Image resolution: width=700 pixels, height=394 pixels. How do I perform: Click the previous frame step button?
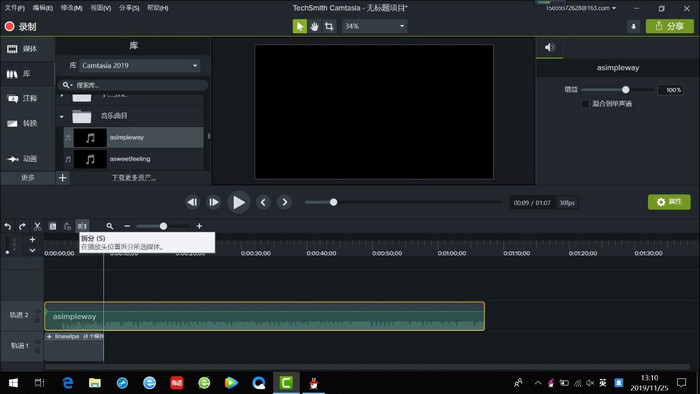point(192,202)
